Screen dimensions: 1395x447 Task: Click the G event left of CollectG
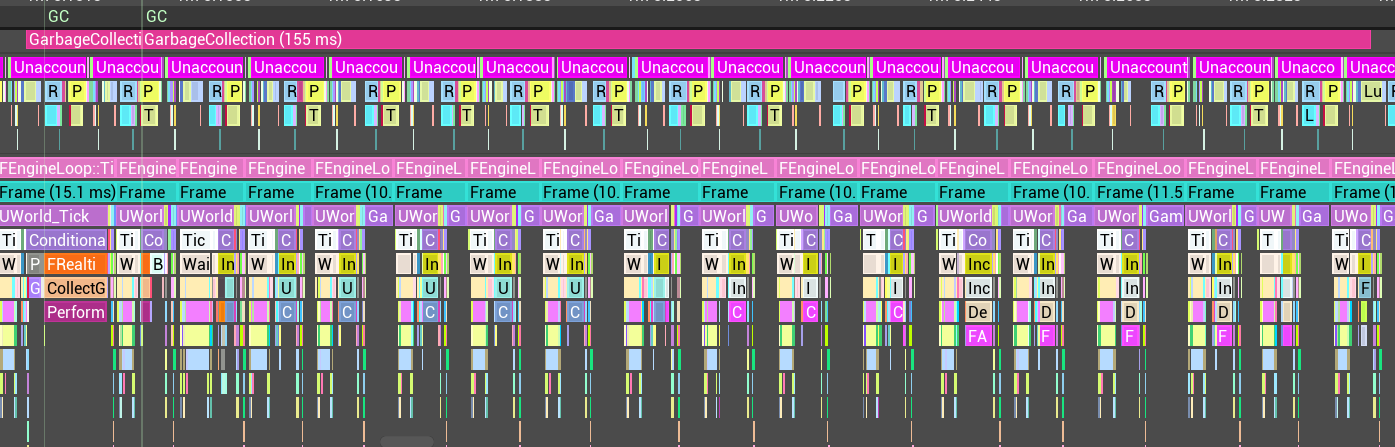coord(35,288)
